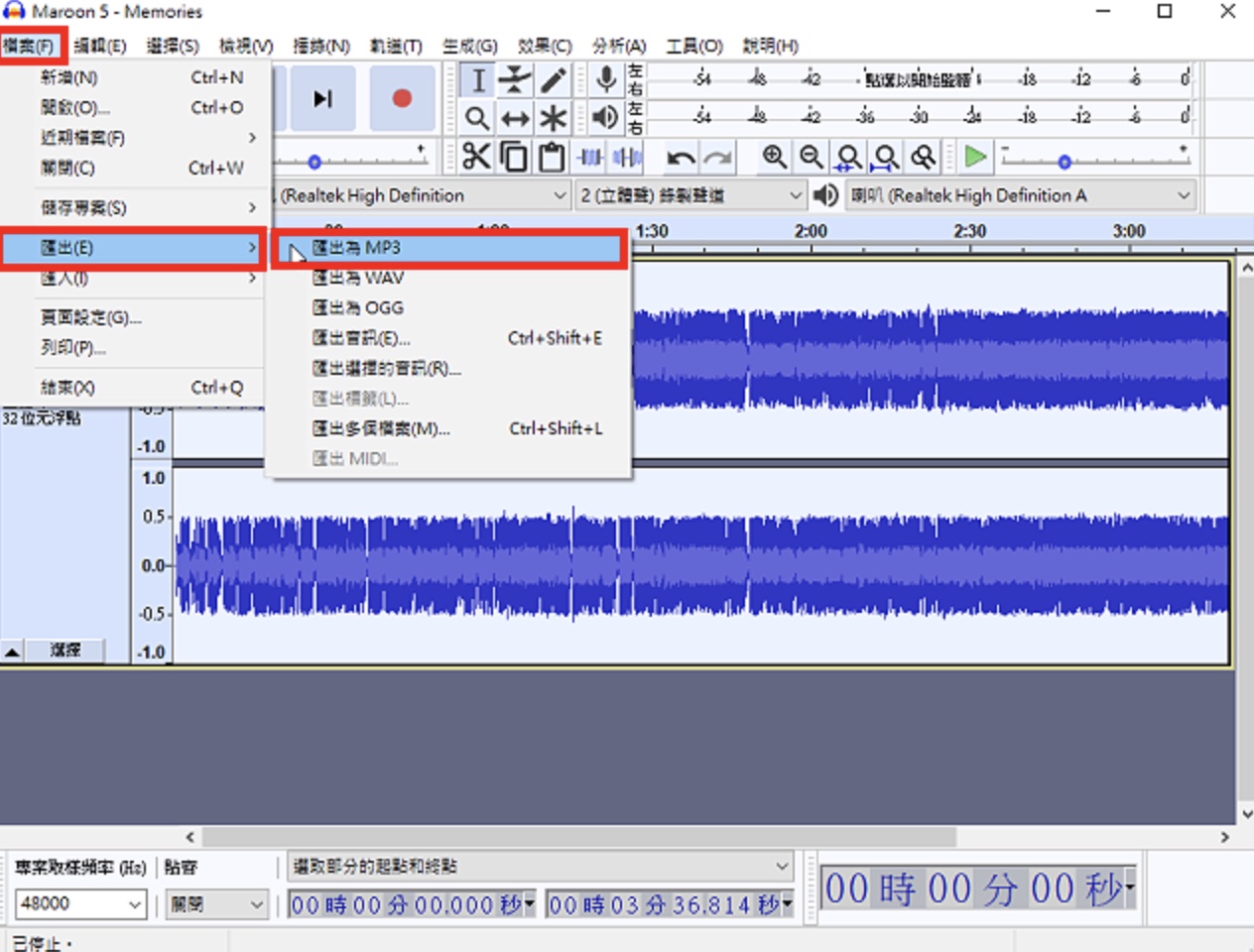Expand 匯入(I) submenu
Screen dimensions: 1254x952
pos(134,279)
